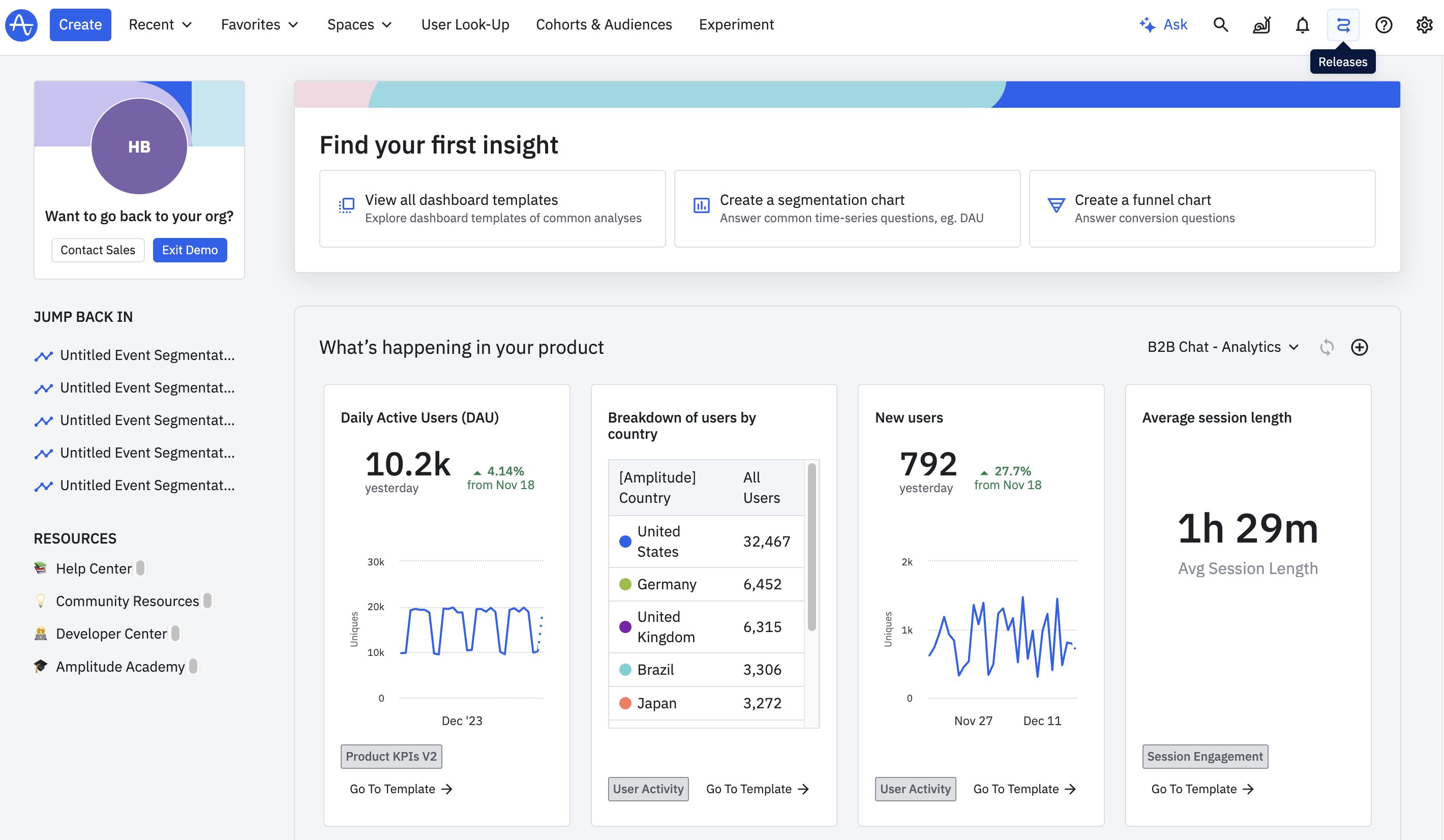The image size is (1444, 840).
Task: Open Cohorts & Audiences page
Action: (604, 24)
